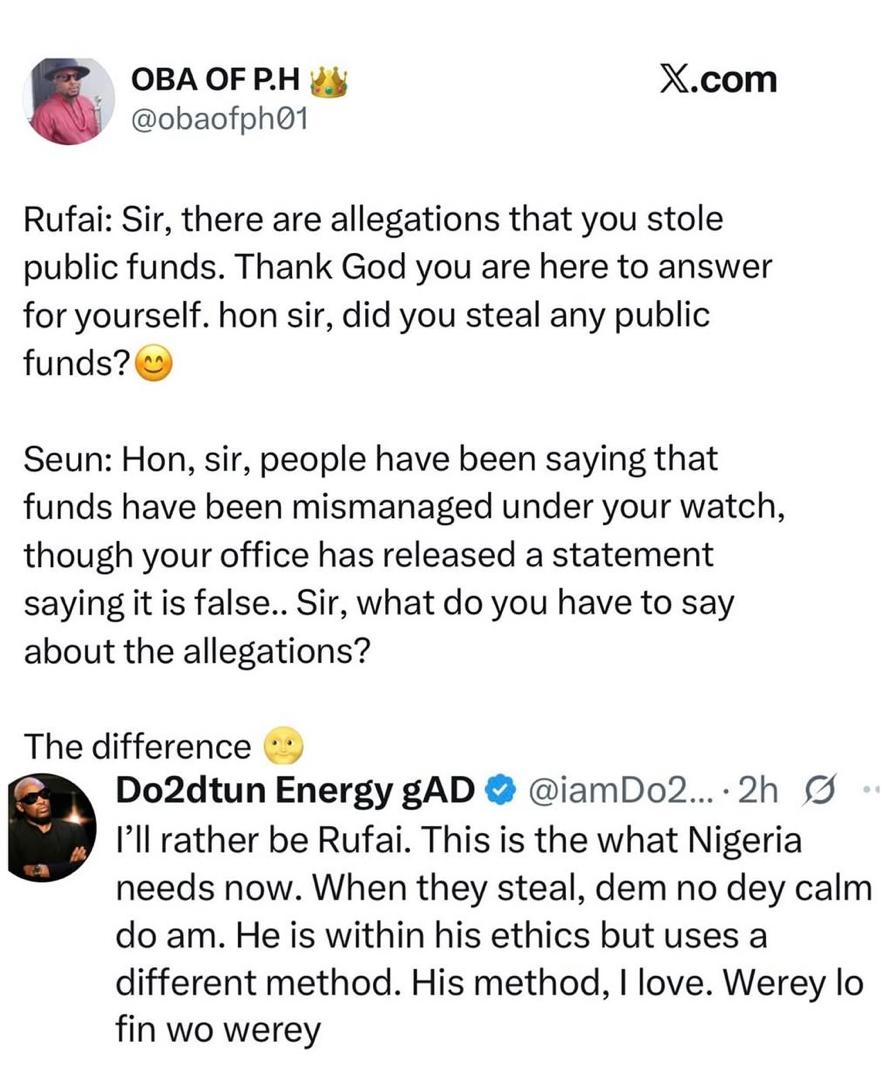Click the smiling emoji after 'funds?'
Viewport: 881px width, 1080px height.
pos(153,366)
